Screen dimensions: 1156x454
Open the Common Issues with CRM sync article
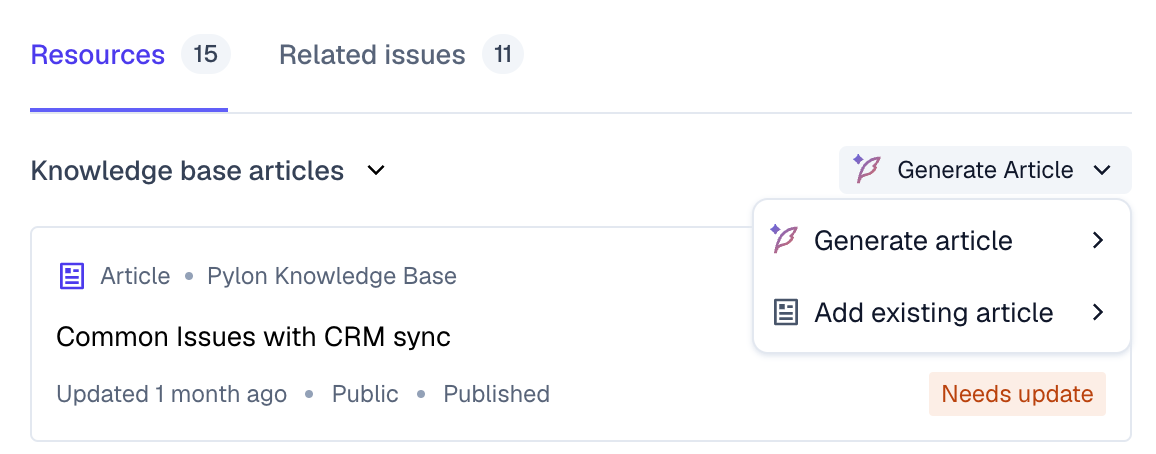pyautogui.click(x=253, y=337)
